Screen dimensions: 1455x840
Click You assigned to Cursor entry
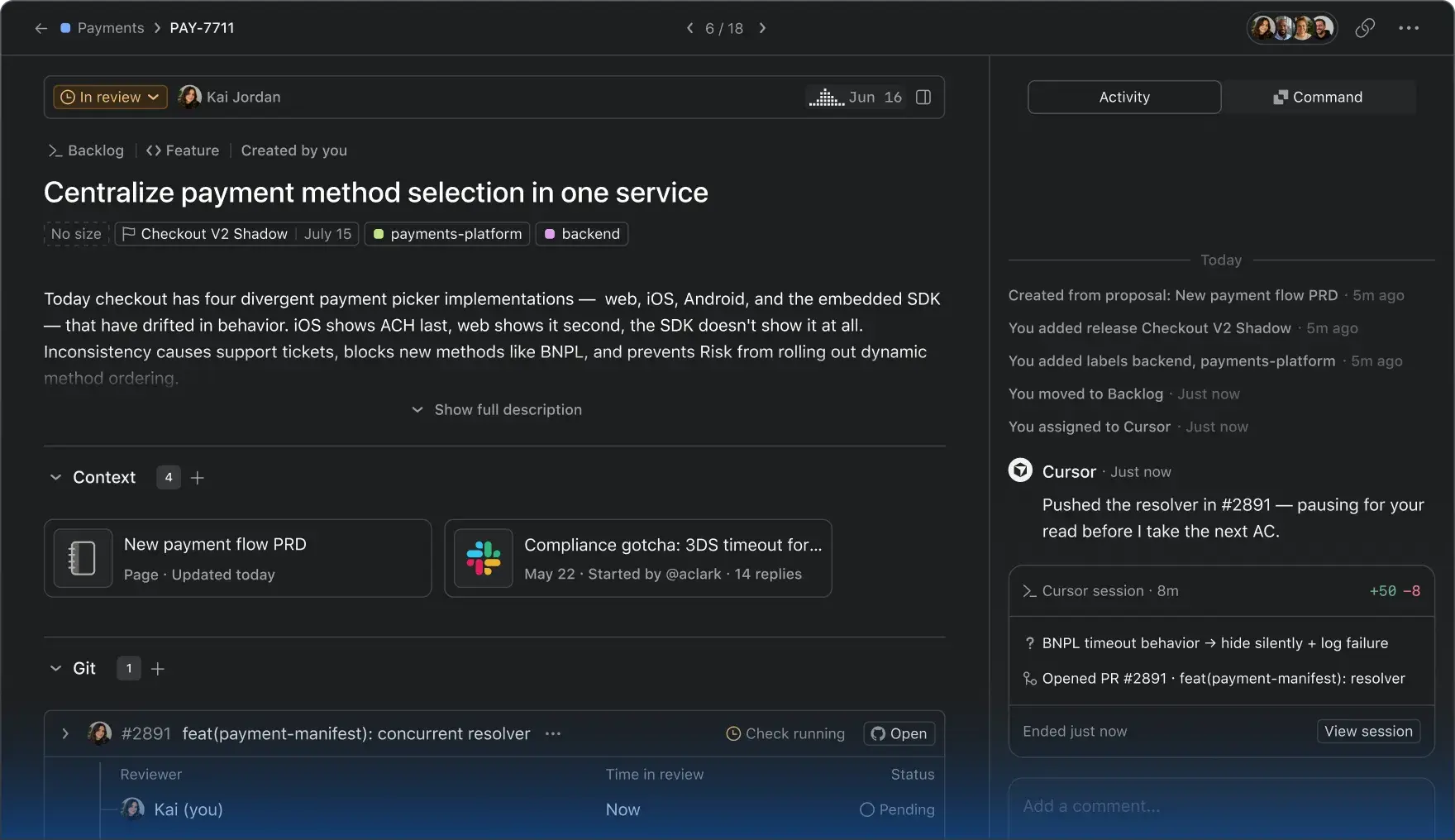pos(1128,427)
